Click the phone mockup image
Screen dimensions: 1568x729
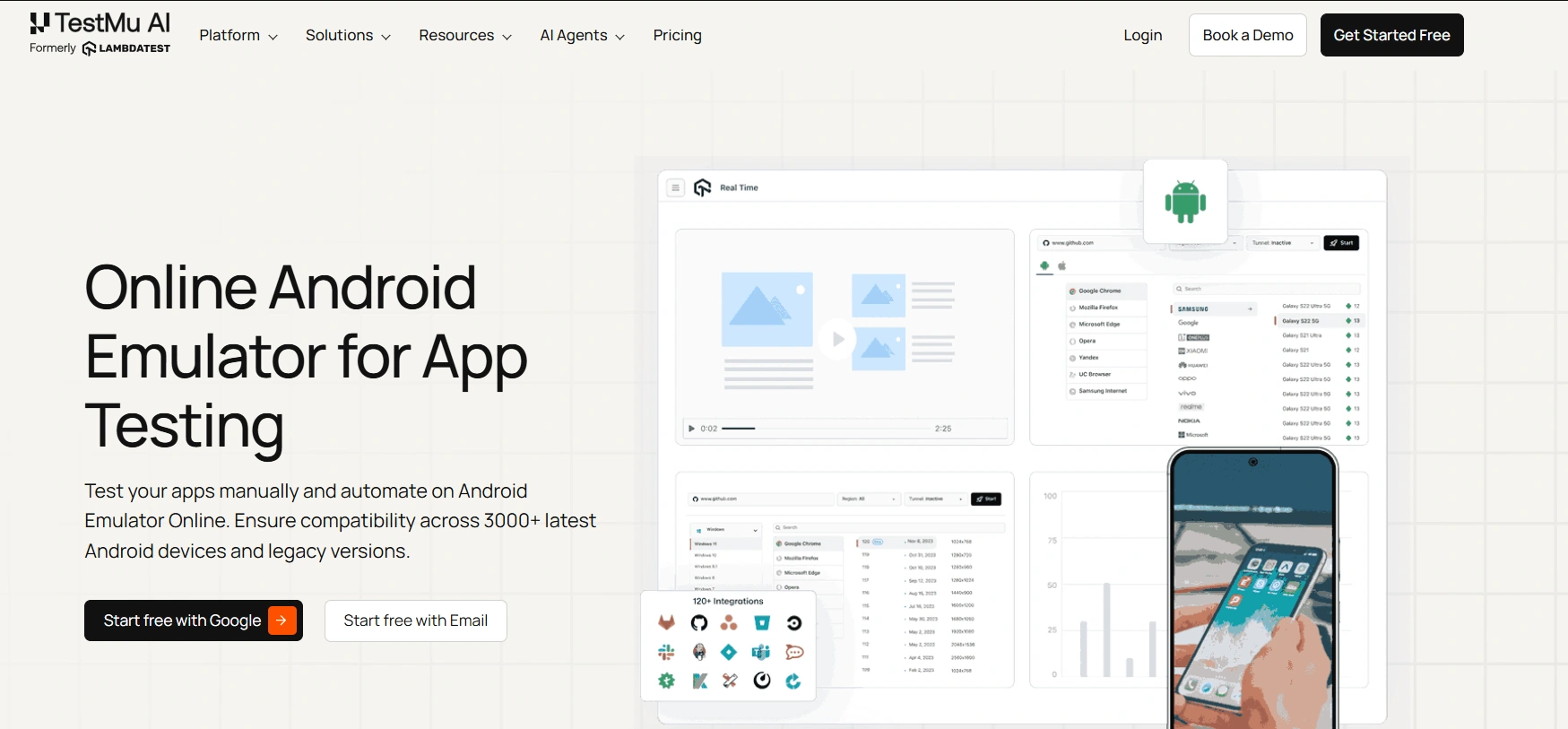click(x=1252, y=587)
